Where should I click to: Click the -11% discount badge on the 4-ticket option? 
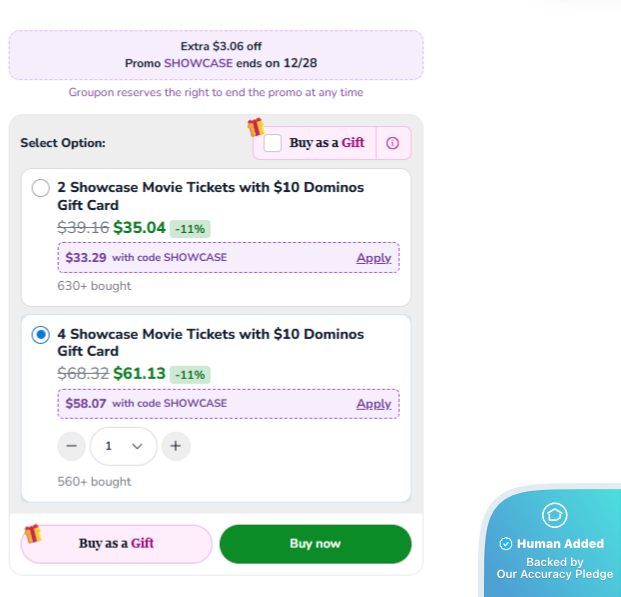point(190,375)
